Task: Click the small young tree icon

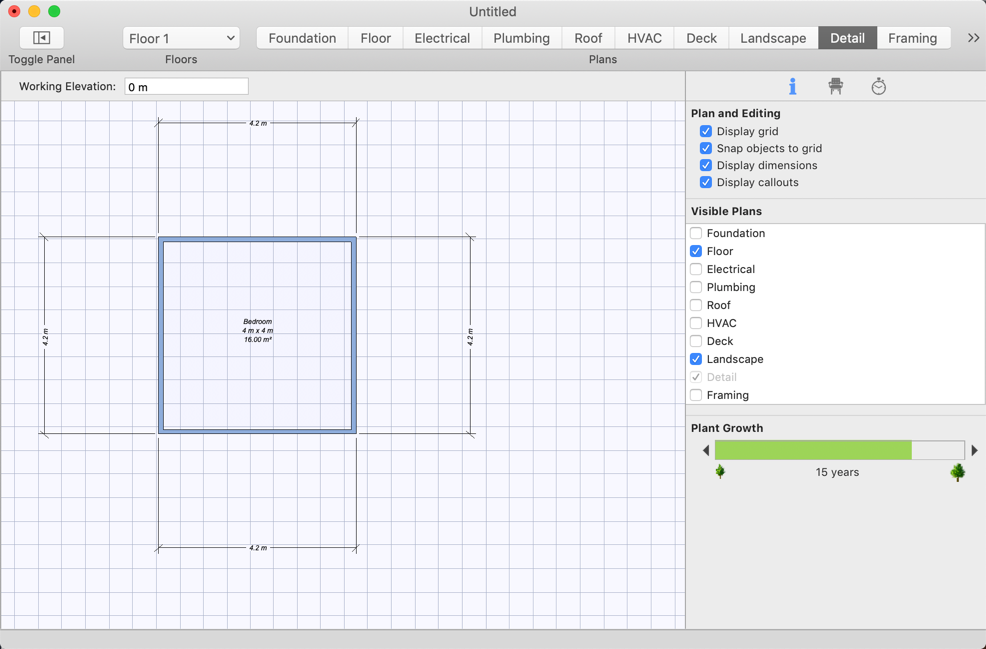Action: click(x=721, y=471)
